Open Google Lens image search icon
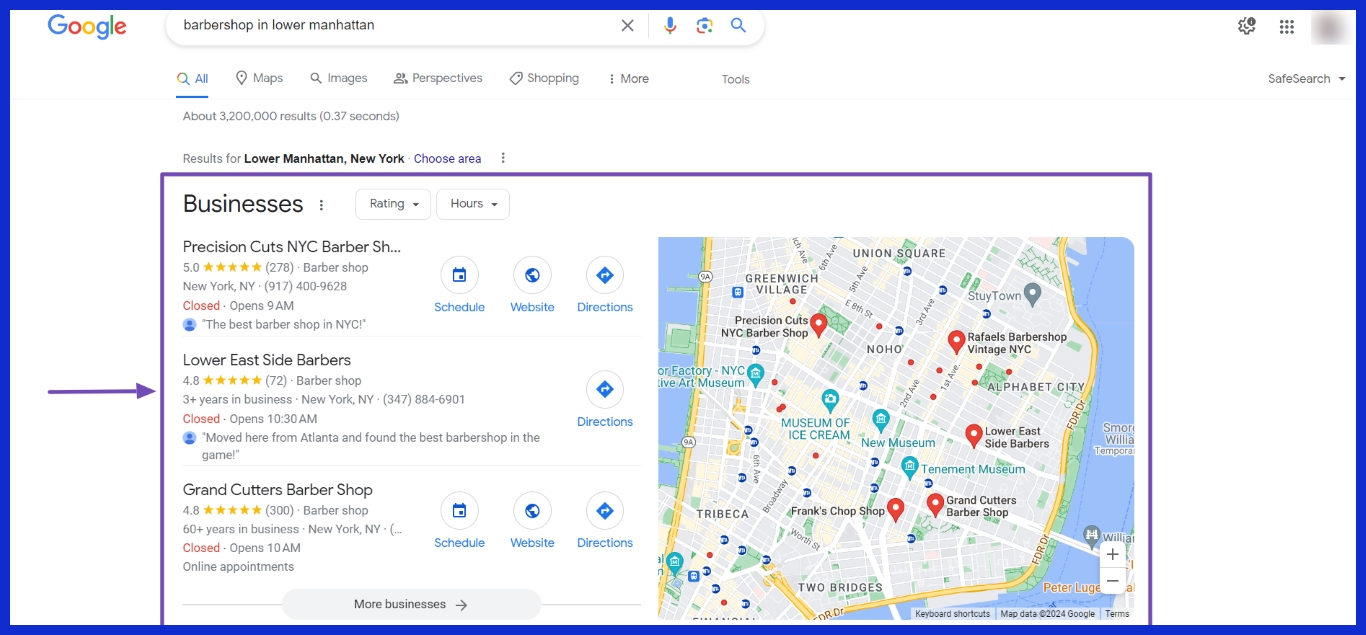The width and height of the screenshot is (1366, 635). (704, 26)
